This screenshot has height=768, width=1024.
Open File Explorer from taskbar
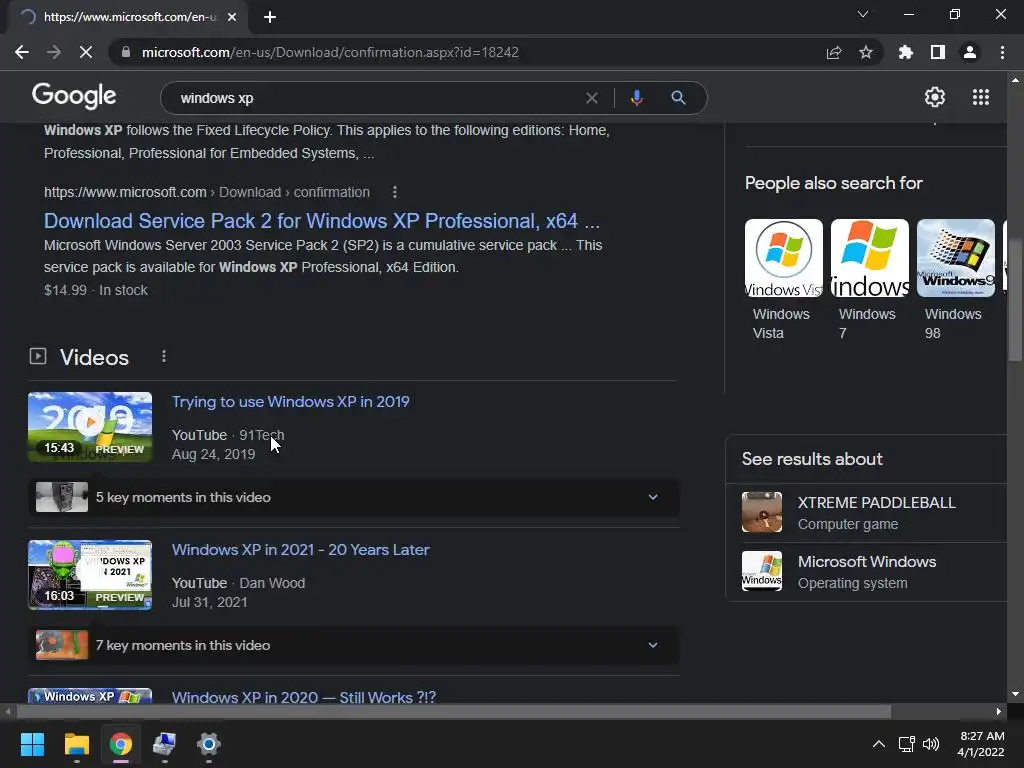[76, 744]
